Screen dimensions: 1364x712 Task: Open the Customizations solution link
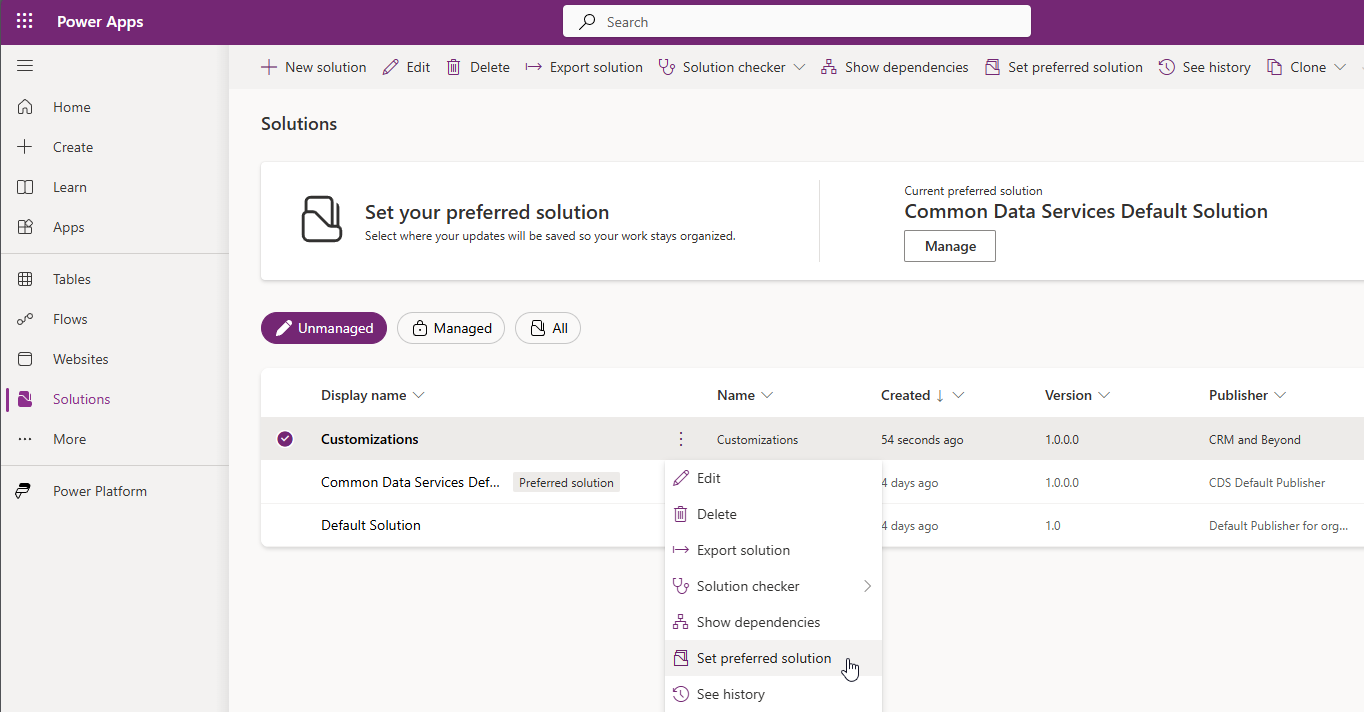pos(370,439)
